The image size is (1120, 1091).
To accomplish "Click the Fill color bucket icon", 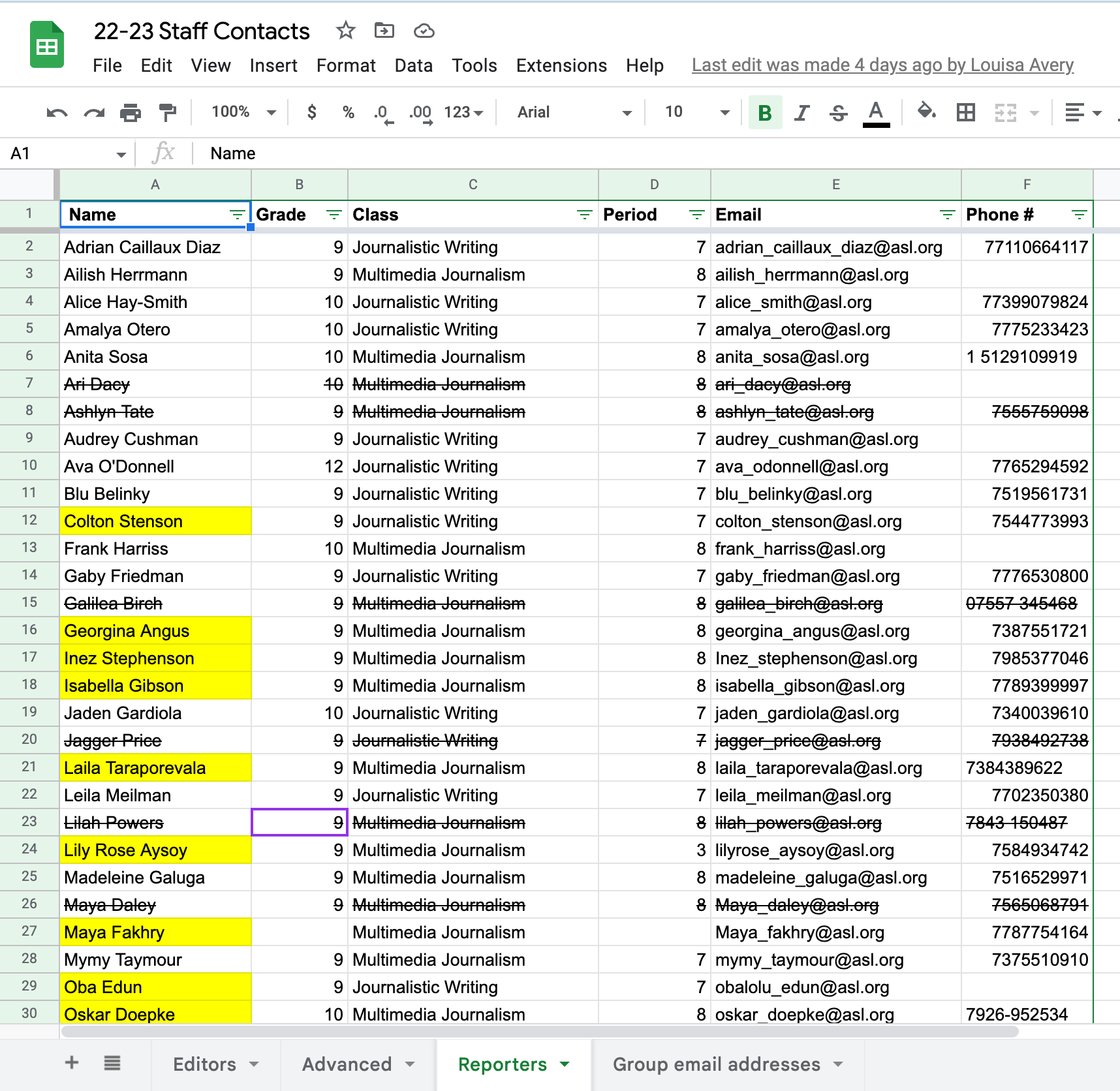I will [926, 112].
